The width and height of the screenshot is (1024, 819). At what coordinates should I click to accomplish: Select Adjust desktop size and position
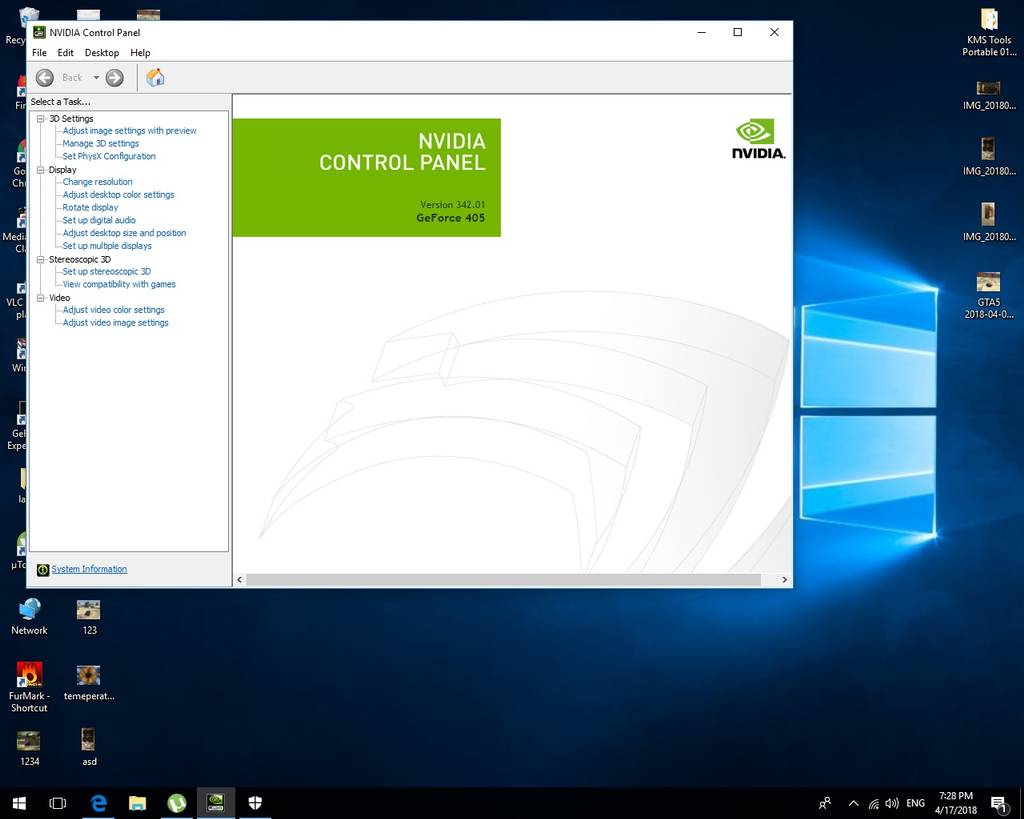pyautogui.click(x=124, y=233)
